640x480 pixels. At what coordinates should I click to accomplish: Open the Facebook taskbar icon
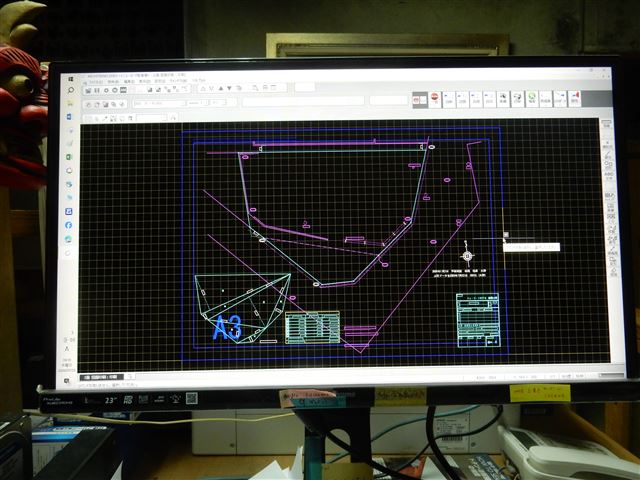(x=69, y=225)
